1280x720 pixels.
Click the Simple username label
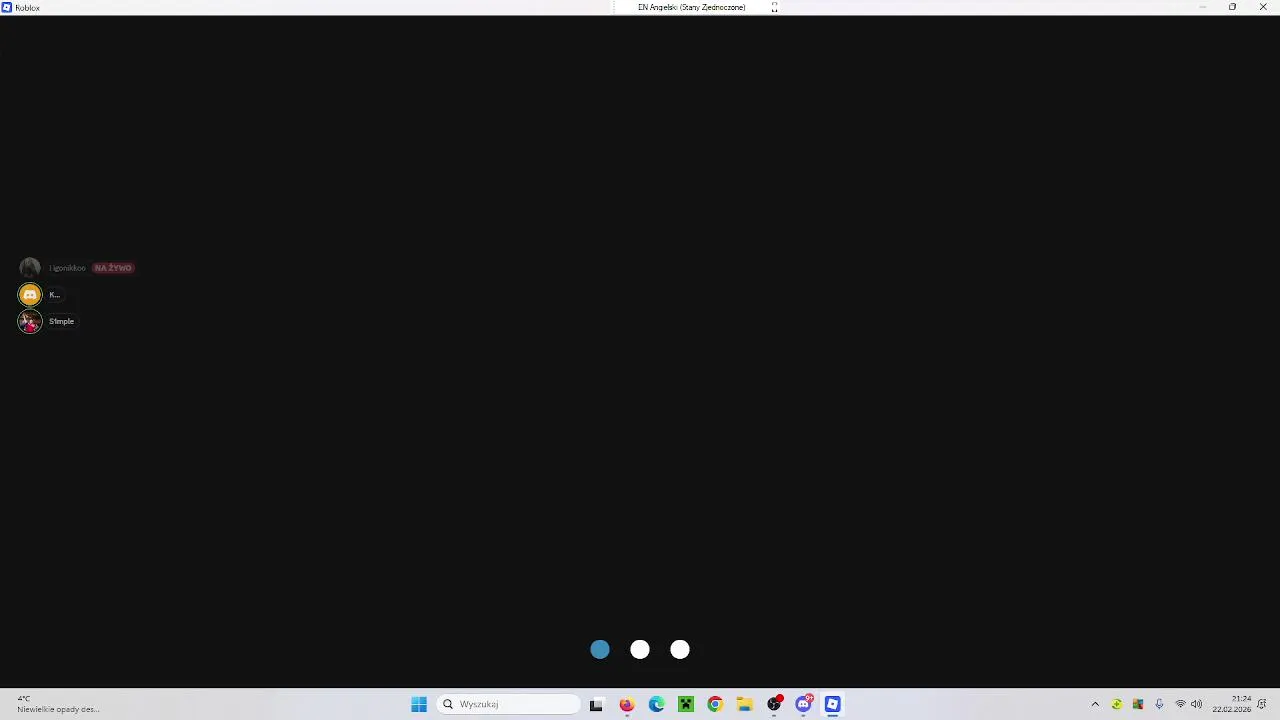coord(61,322)
